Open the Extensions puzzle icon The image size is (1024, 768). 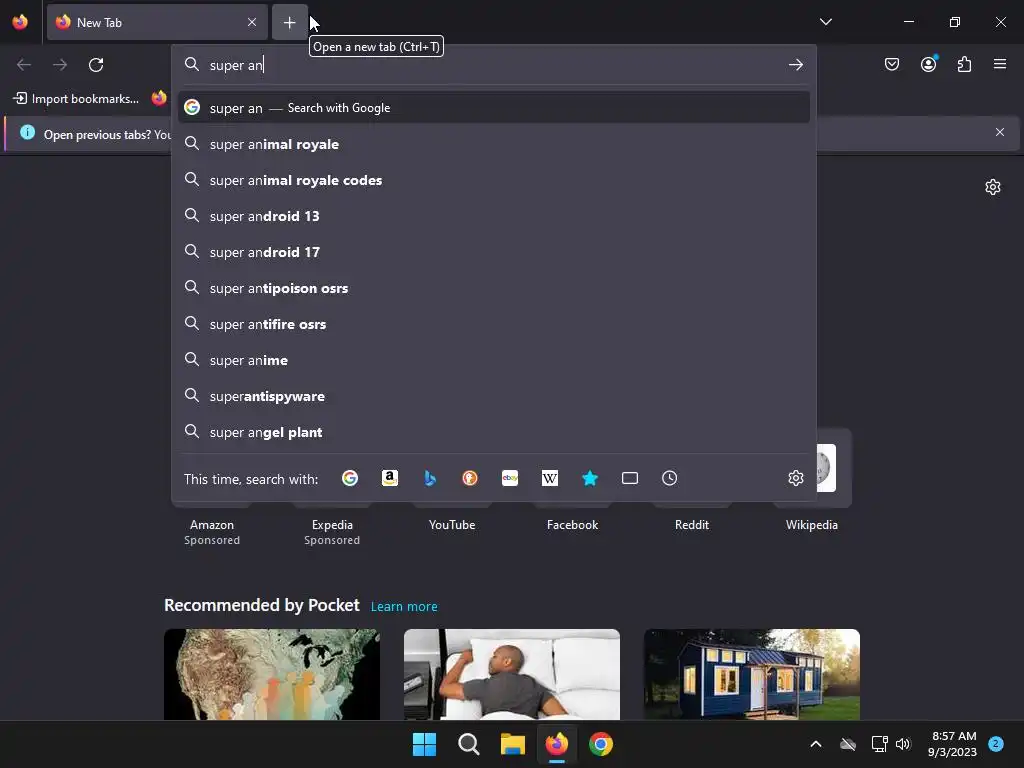tap(964, 64)
